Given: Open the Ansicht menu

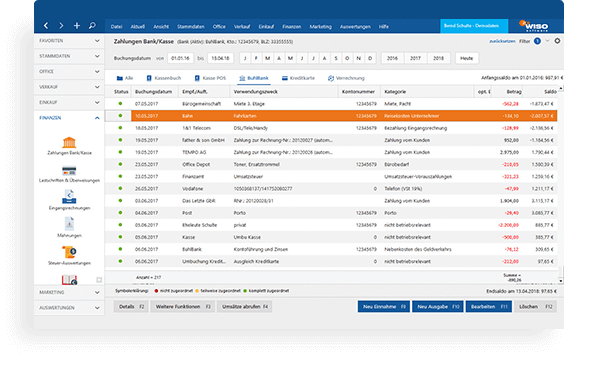Looking at the screenshot, I should [161, 26].
